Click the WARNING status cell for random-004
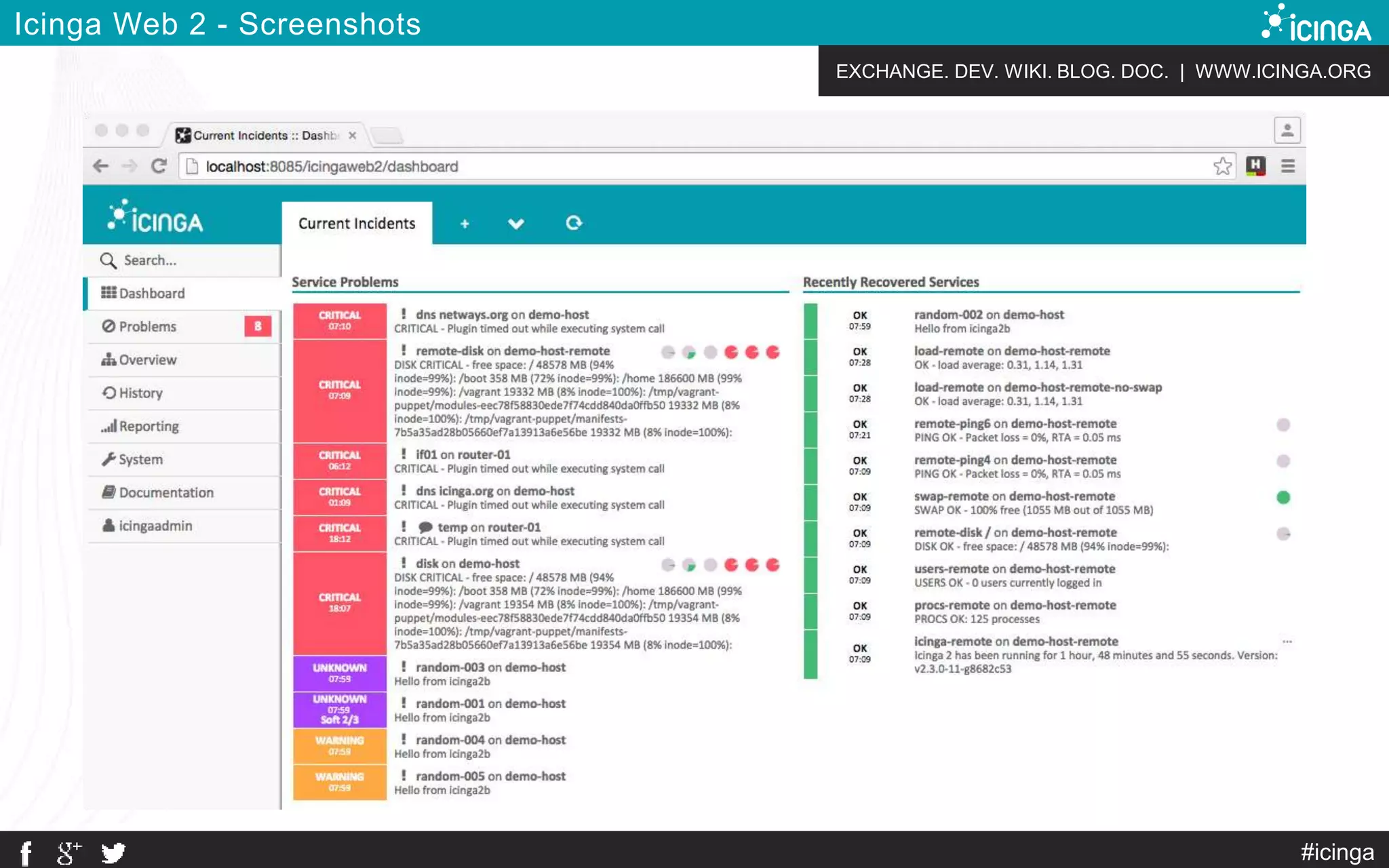This screenshot has height=868, width=1389. [x=340, y=746]
